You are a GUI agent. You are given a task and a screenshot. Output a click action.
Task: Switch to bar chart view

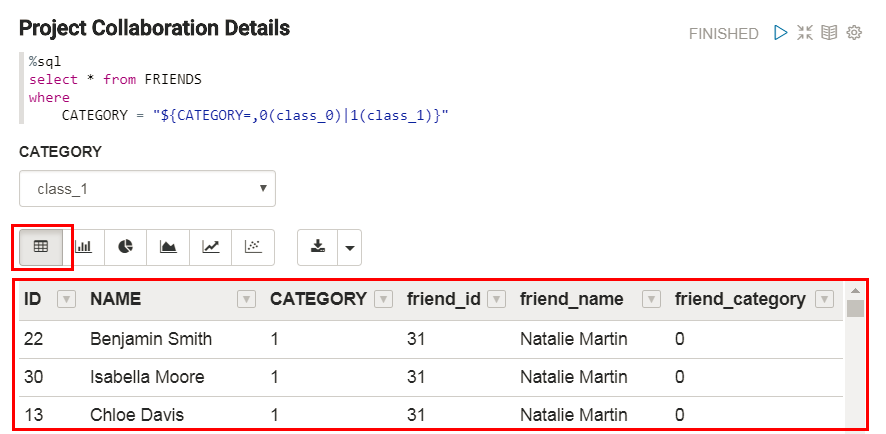[83, 246]
